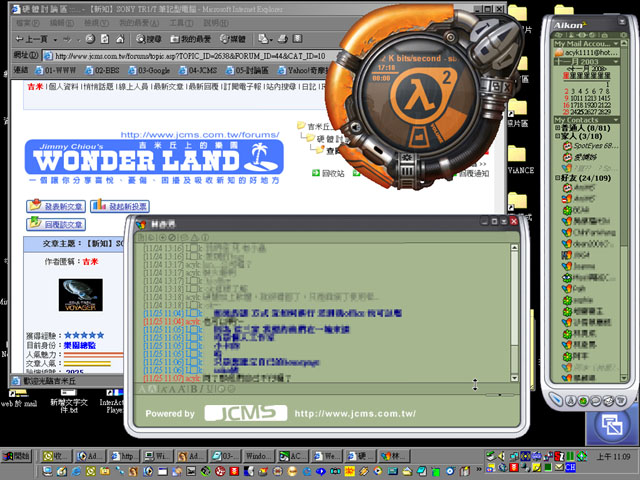Collapse the 家人 (3/18) contact group
The height and width of the screenshot is (480, 640).
[x=557, y=136]
